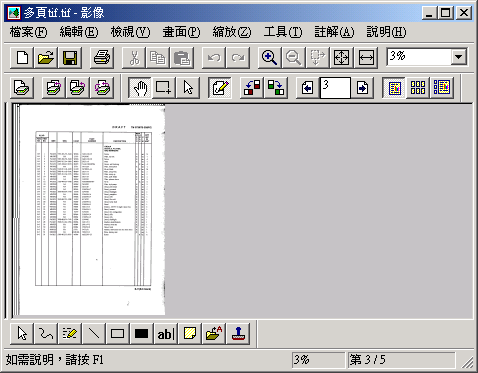The width and height of the screenshot is (478, 373).
Task: Click the Fit to Width icon
Action: [x=366, y=58]
